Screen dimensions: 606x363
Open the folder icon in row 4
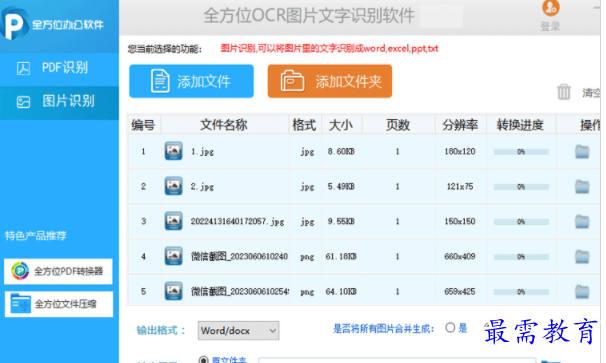[x=582, y=257]
